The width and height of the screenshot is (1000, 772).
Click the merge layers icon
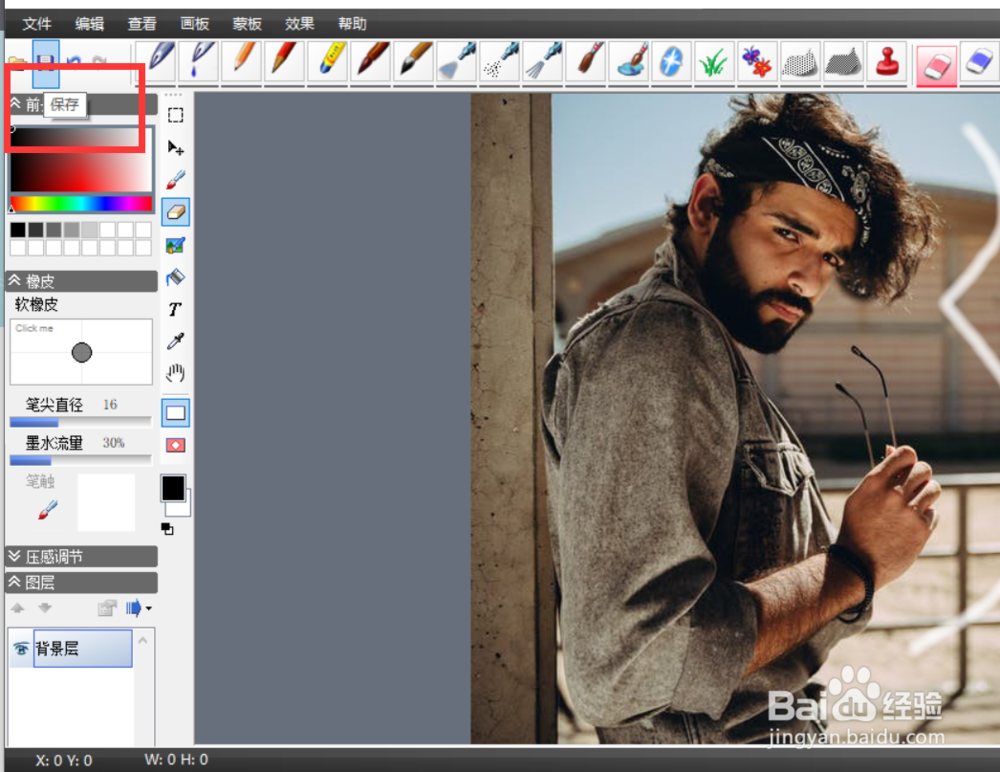click(x=107, y=608)
